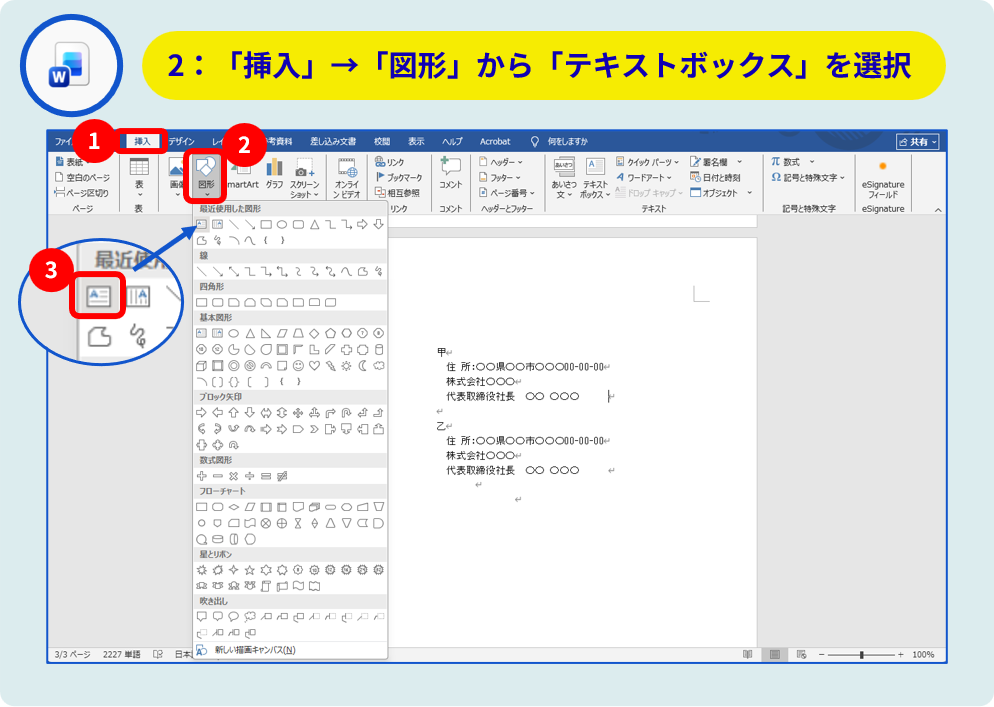Click the 図形 (Shapes) ribbon button
This screenshot has width=994, height=707.
(x=207, y=171)
